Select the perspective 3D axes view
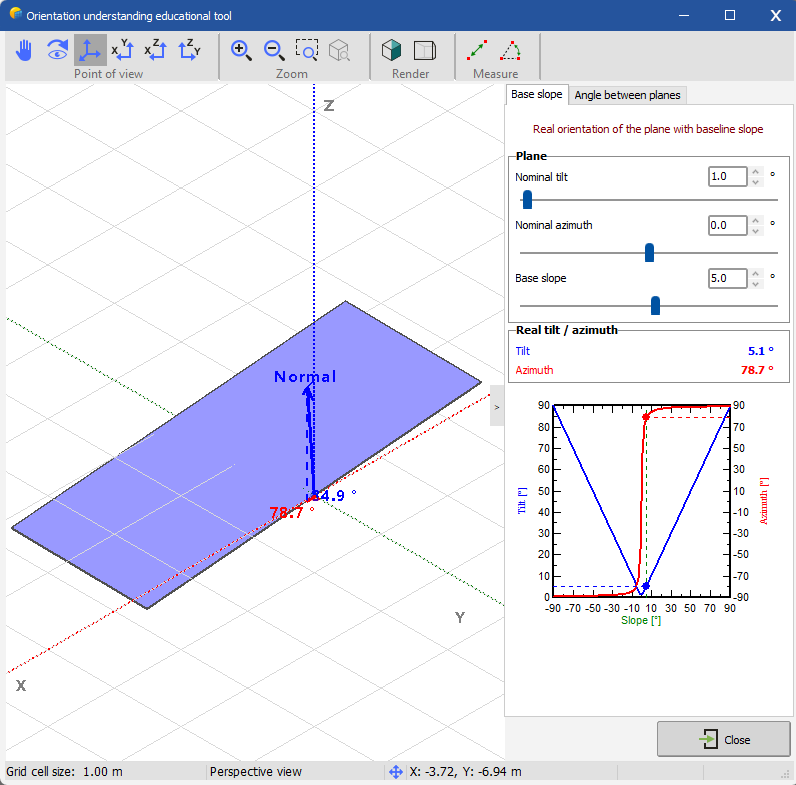The height and width of the screenshot is (785, 796). pos(90,50)
